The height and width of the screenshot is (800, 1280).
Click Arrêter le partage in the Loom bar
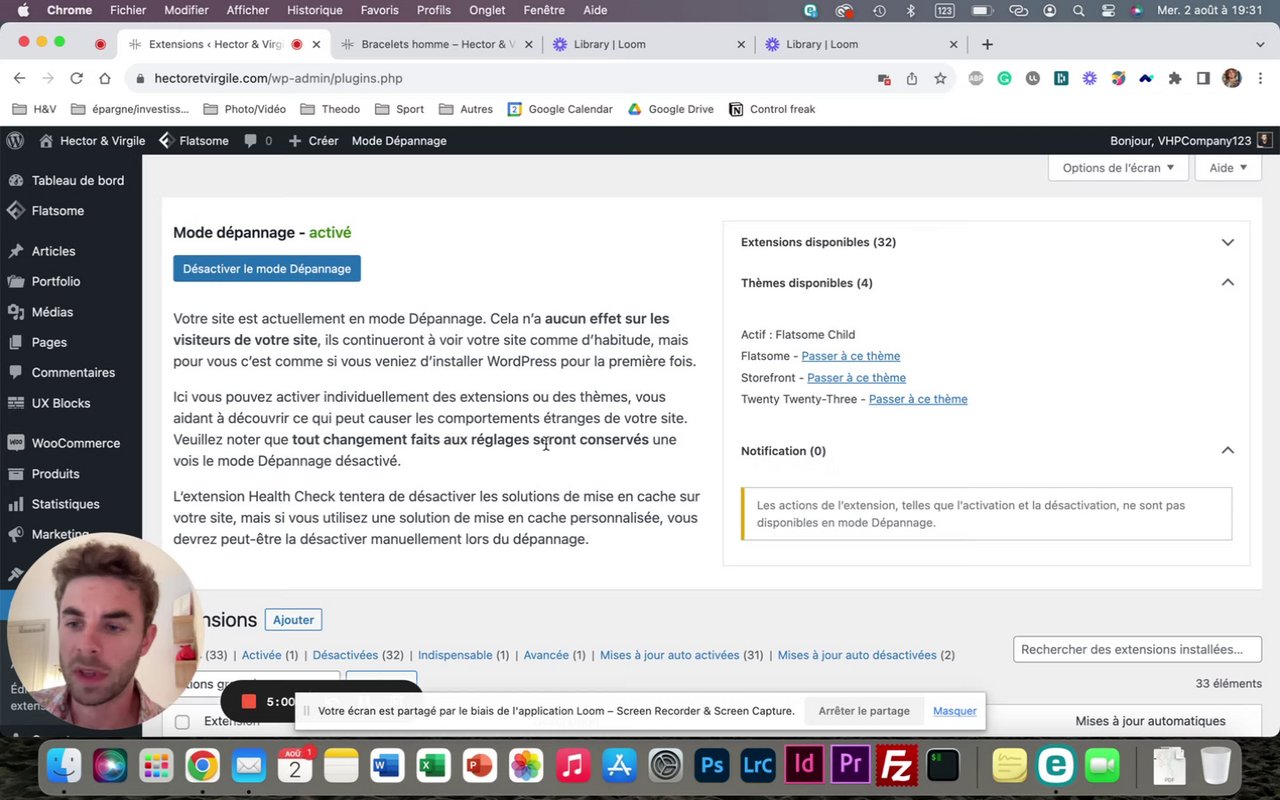coord(864,711)
